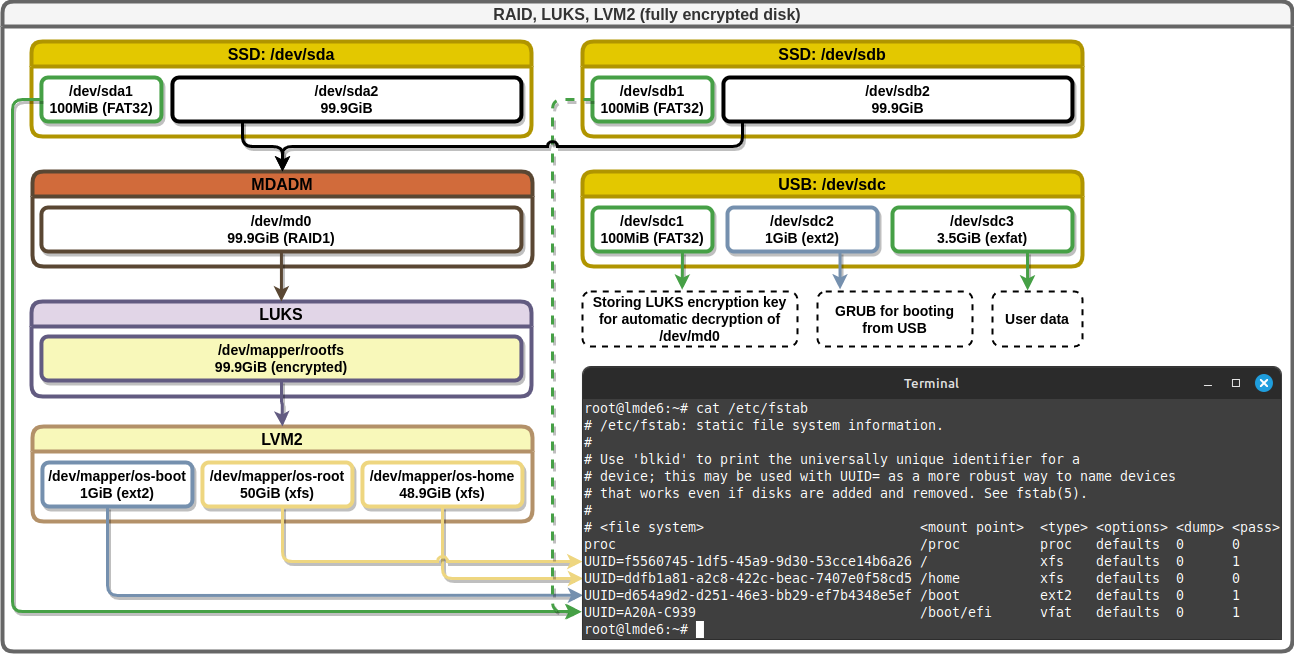The width and height of the screenshot is (1294, 654).
Task: Select the 'GRUB for booting from USB' note
Action: coord(894,319)
